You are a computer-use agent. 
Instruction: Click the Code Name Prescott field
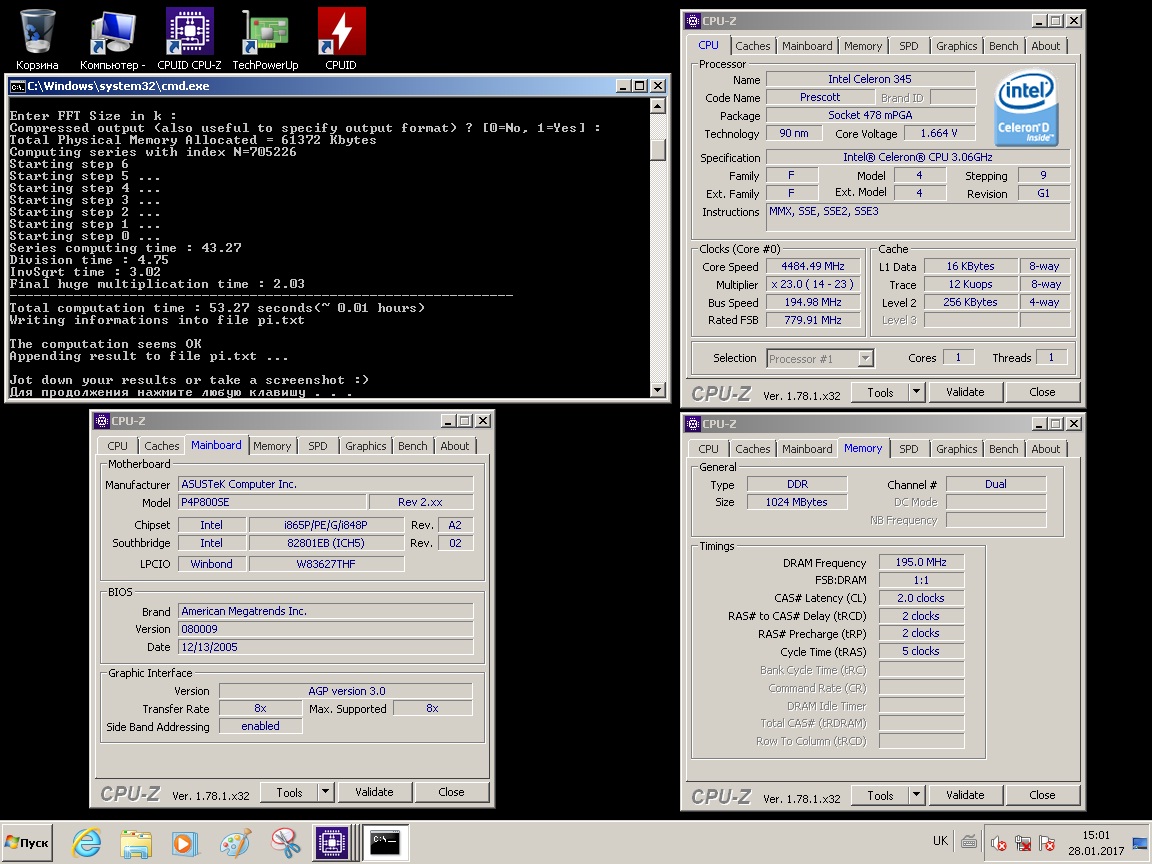[820, 97]
